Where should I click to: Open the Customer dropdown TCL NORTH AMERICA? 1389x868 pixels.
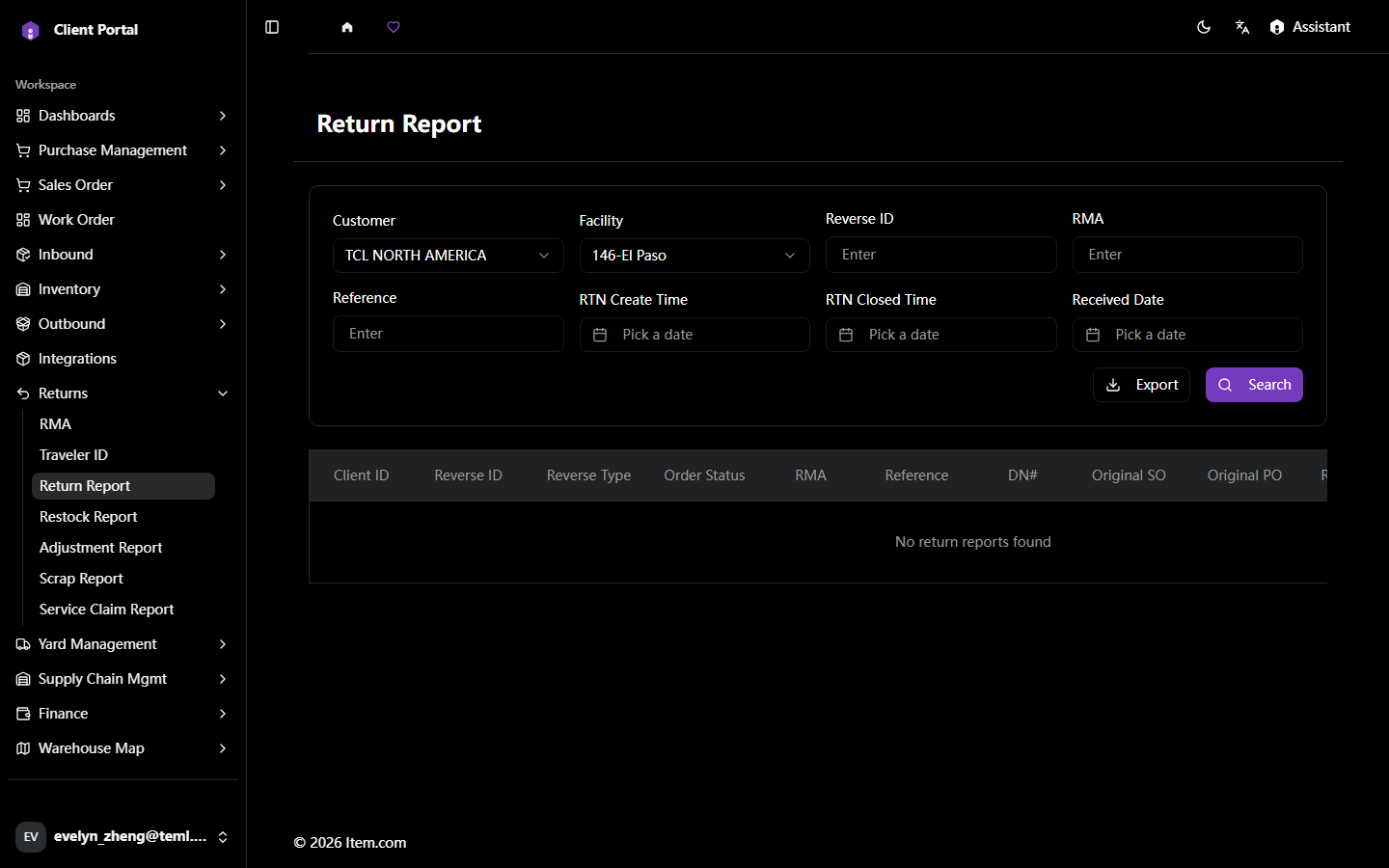click(x=448, y=256)
